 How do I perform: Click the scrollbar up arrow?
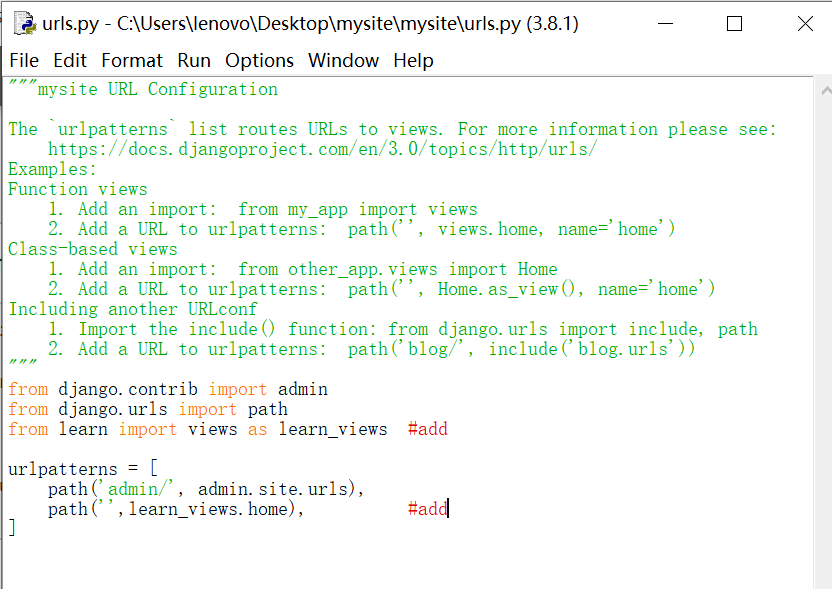(x=826, y=91)
